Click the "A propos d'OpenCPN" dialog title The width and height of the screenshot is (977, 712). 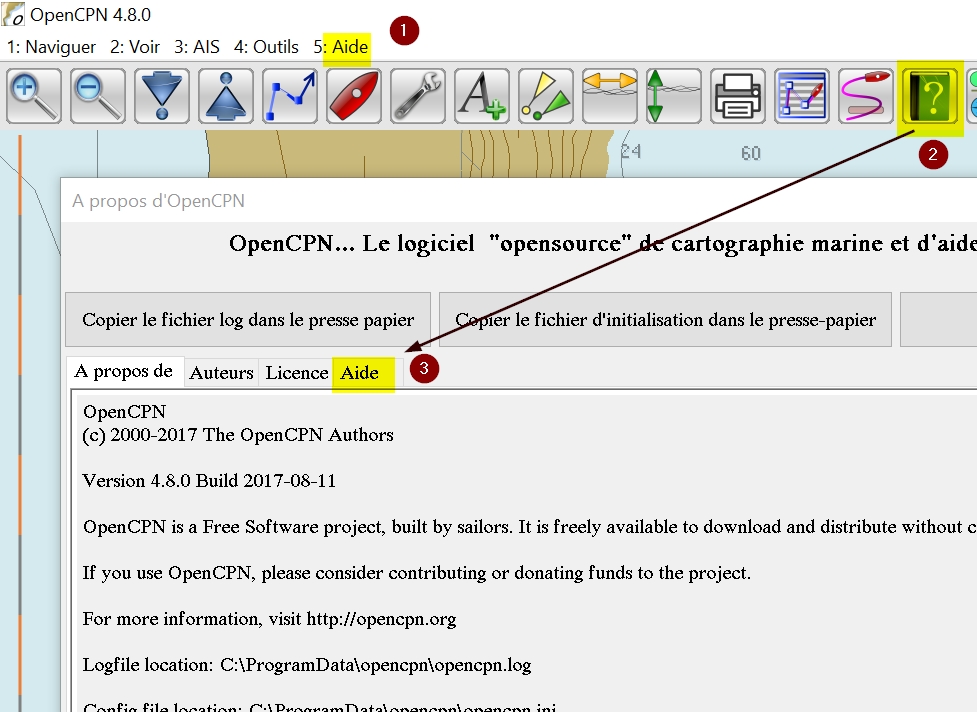pos(158,201)
